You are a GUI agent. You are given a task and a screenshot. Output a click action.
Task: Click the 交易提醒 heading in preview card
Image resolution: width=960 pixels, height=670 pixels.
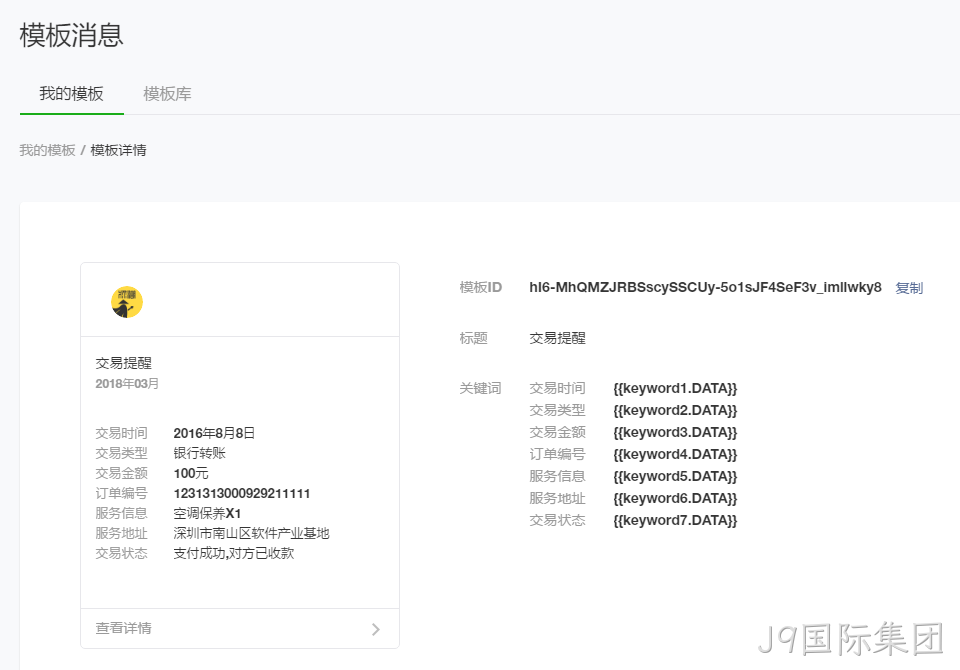[124, 363]
